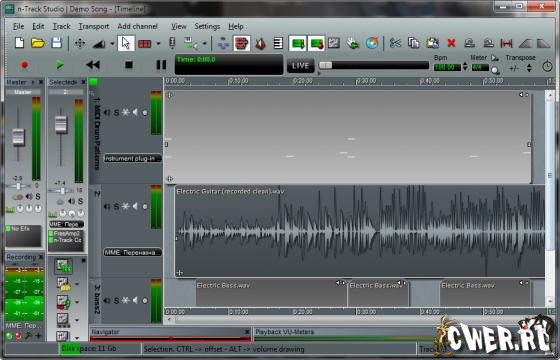
Task: Click the red Record button
Action: click(x=24, y=65)
